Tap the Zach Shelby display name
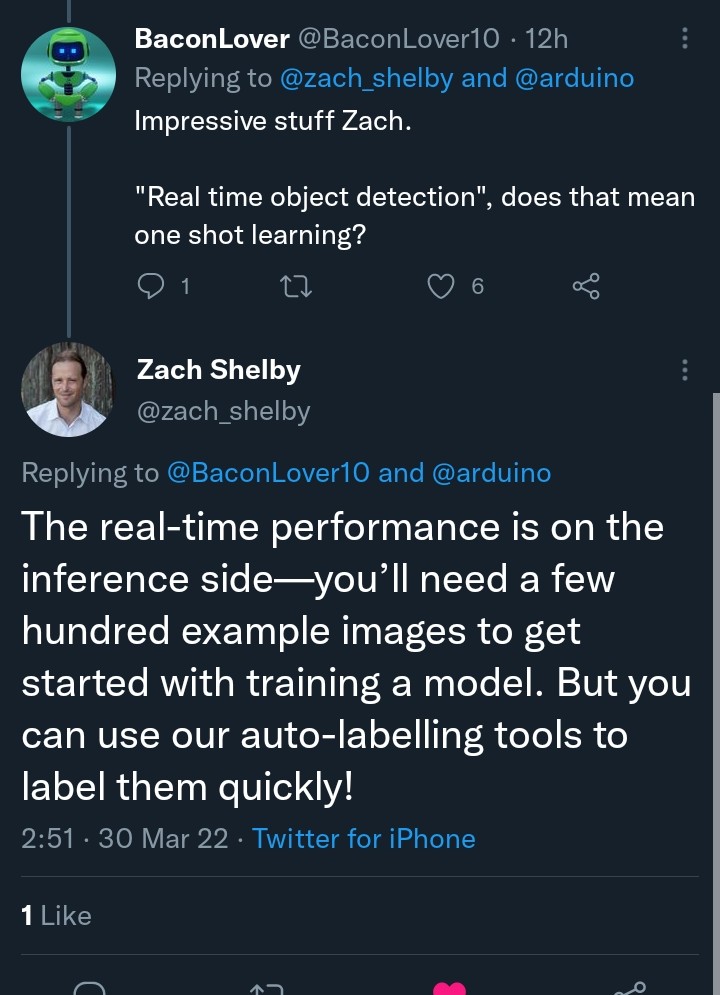Screen dimensions: 720x995 (x=218, y=370)
